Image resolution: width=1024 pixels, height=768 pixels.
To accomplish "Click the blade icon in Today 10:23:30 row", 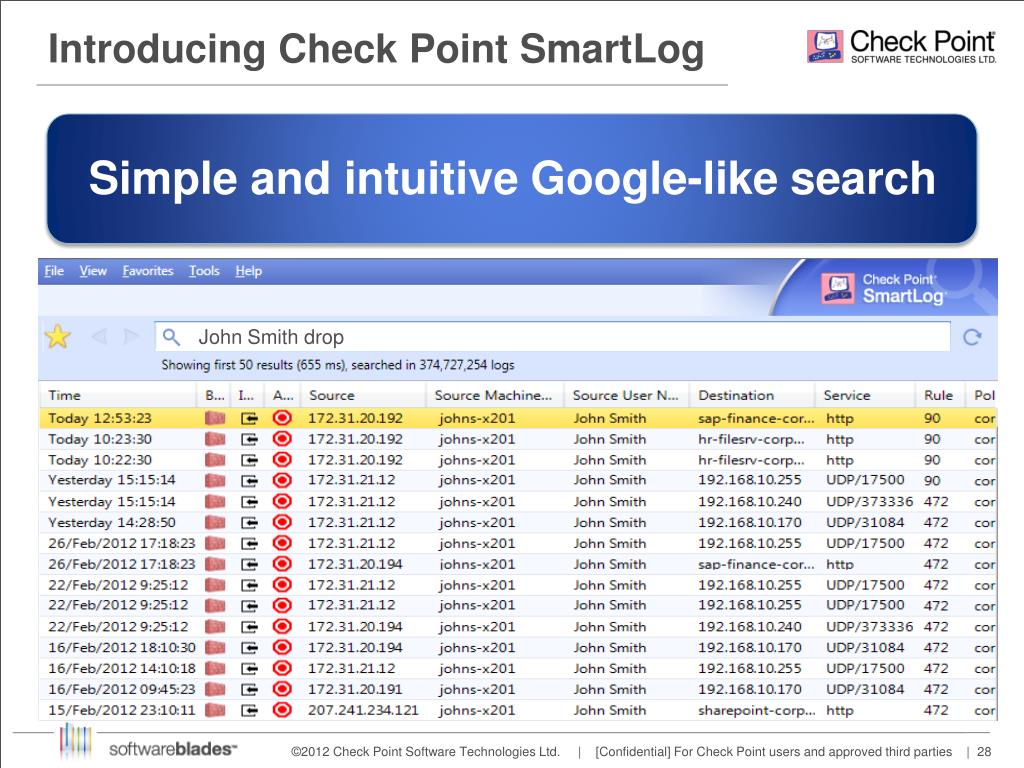I will click(214, 439).
